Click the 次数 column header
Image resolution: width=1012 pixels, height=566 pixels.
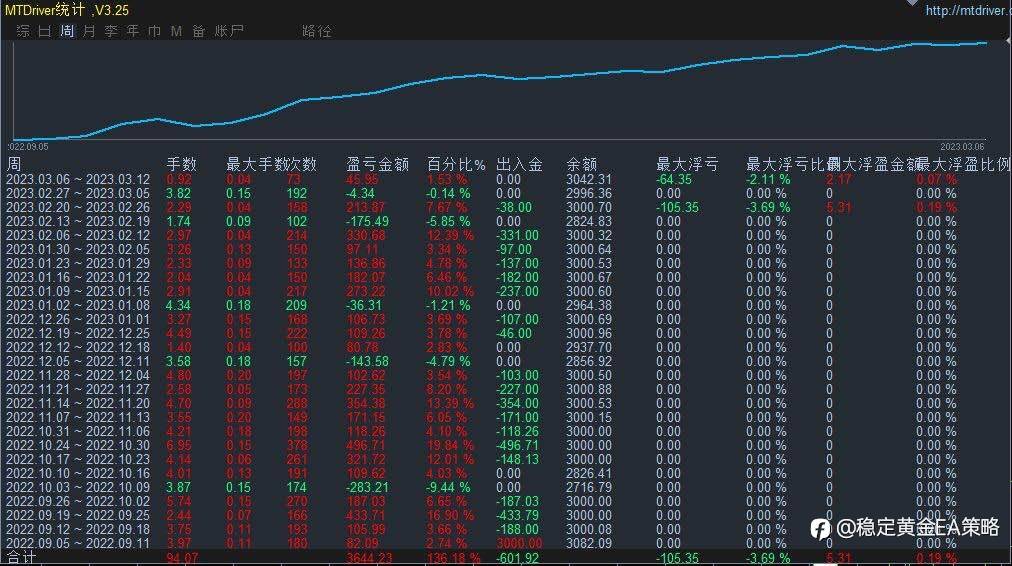click(x=302, y=165)
